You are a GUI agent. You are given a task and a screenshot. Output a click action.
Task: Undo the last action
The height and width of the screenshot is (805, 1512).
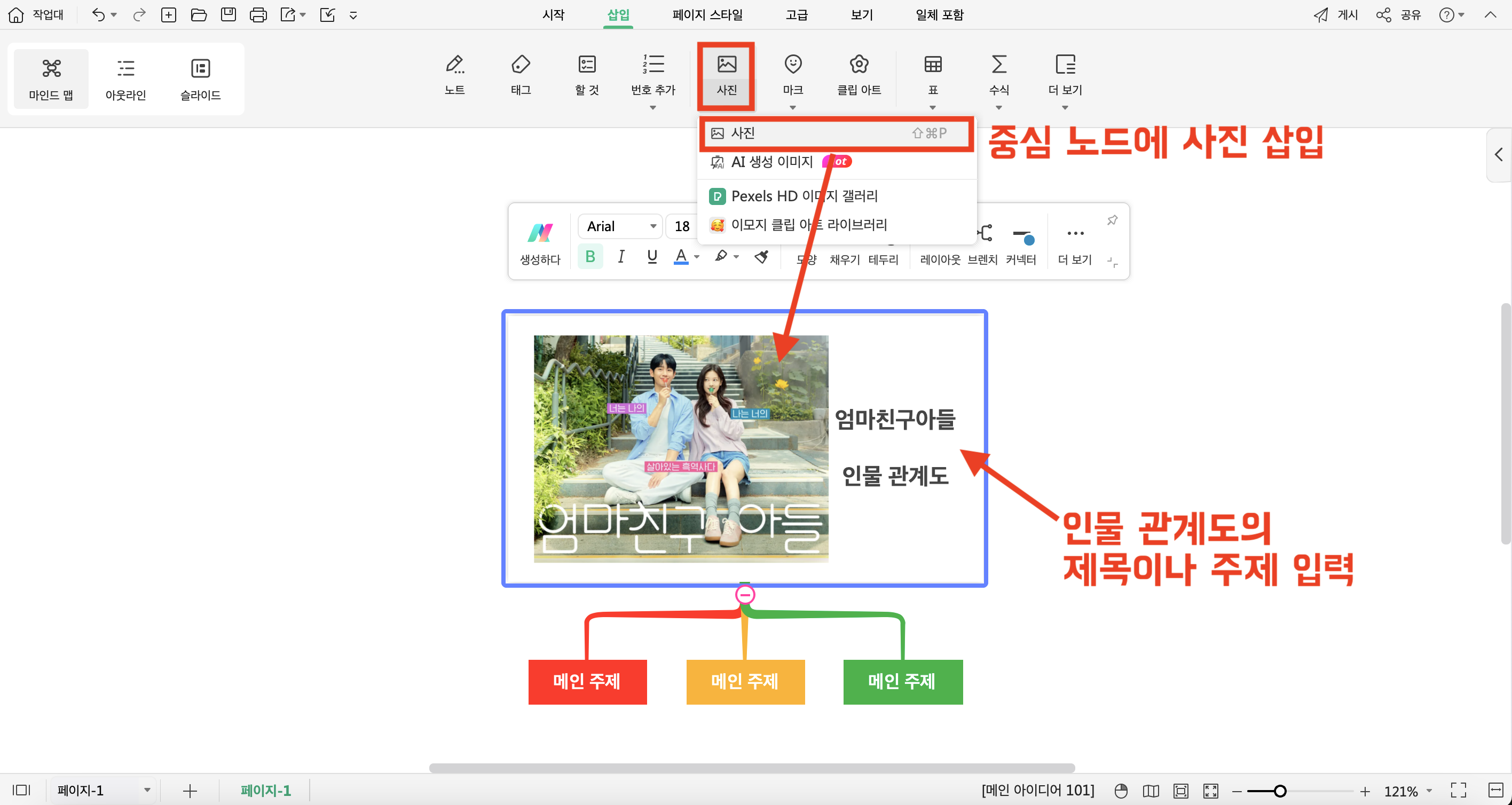(x=98, y=14)
